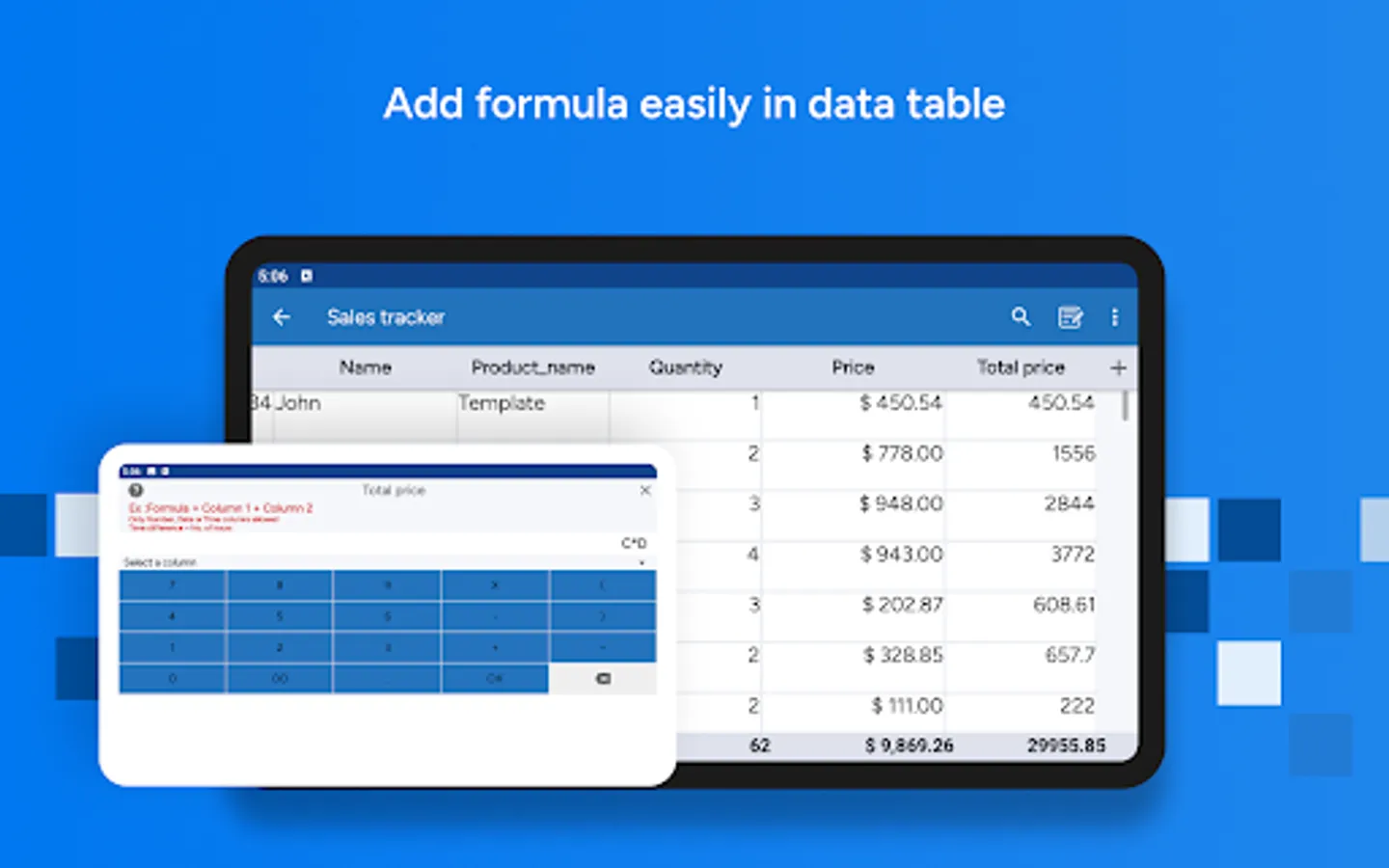Screen dimensions: 1389x868
Task: Open the search icon in Sales tracker toolbar
Action: [1021, 317]
